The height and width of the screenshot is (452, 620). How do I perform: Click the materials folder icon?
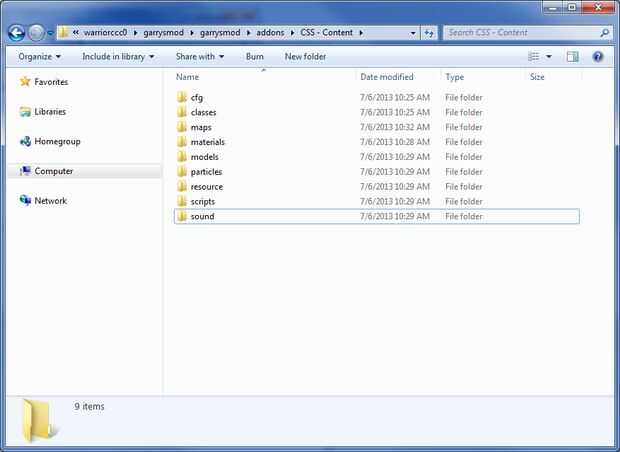click(x=181, y=142)
